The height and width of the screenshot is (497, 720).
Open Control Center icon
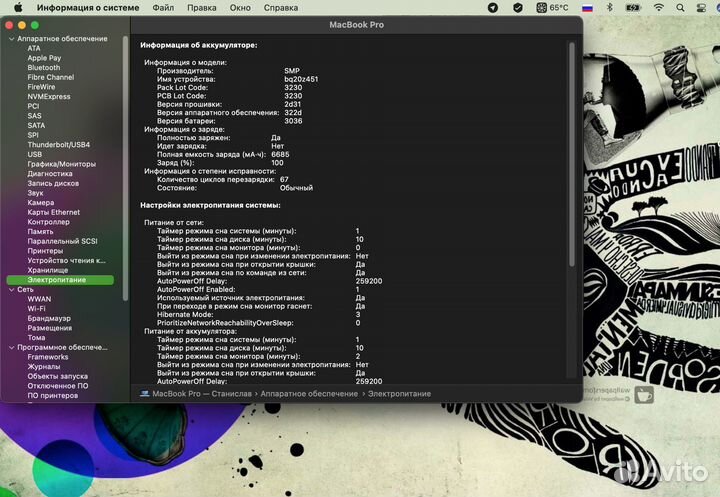tap(701, 7)
